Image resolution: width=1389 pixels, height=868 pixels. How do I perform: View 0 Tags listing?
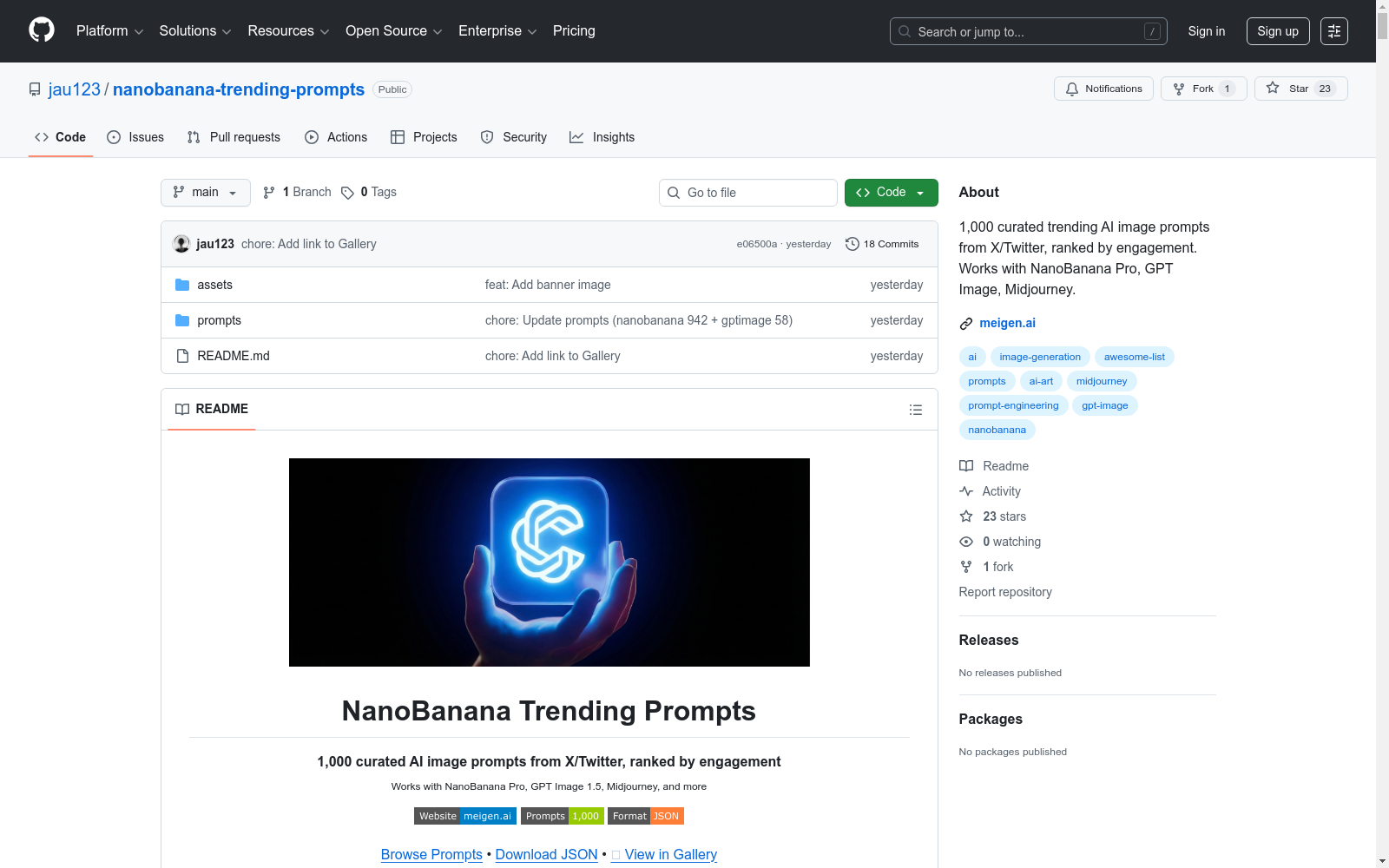(x=369, y=192)
